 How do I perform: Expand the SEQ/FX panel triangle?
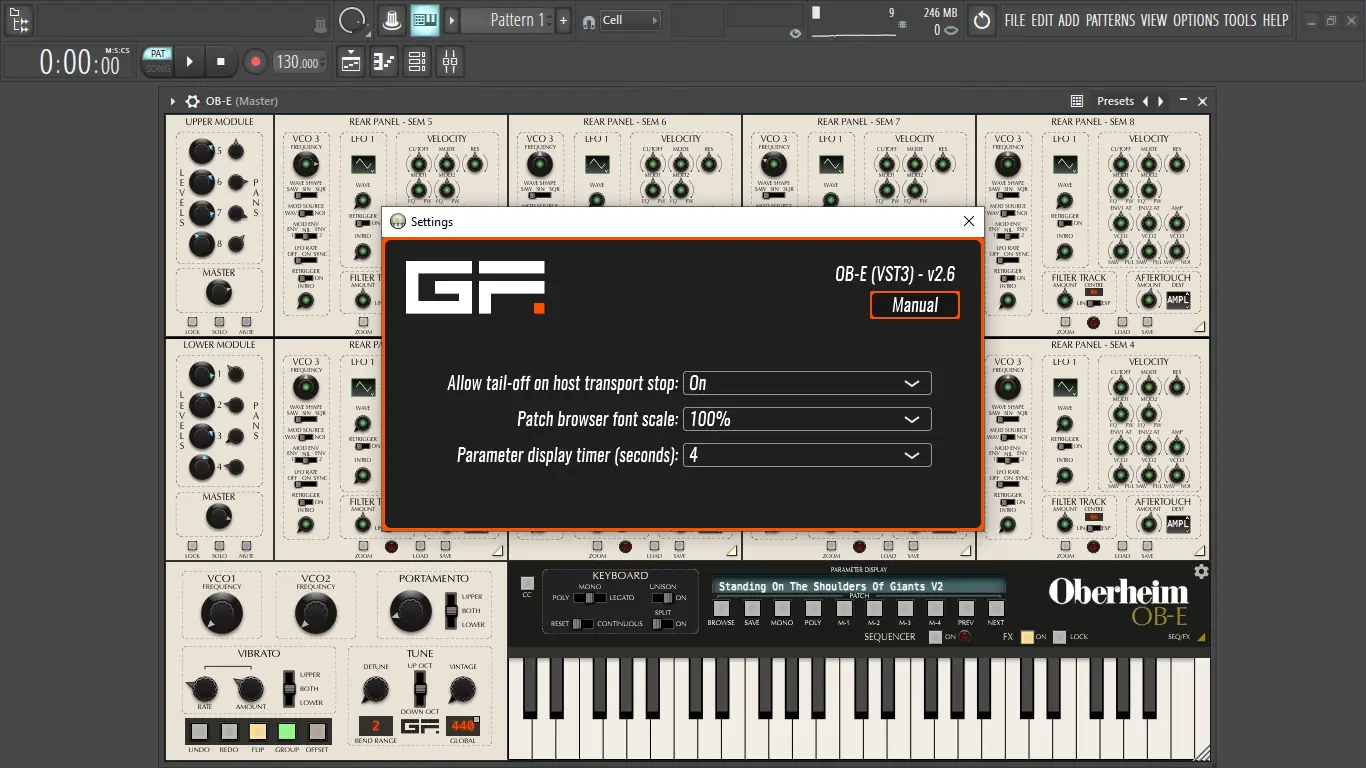click(1201, 637)
